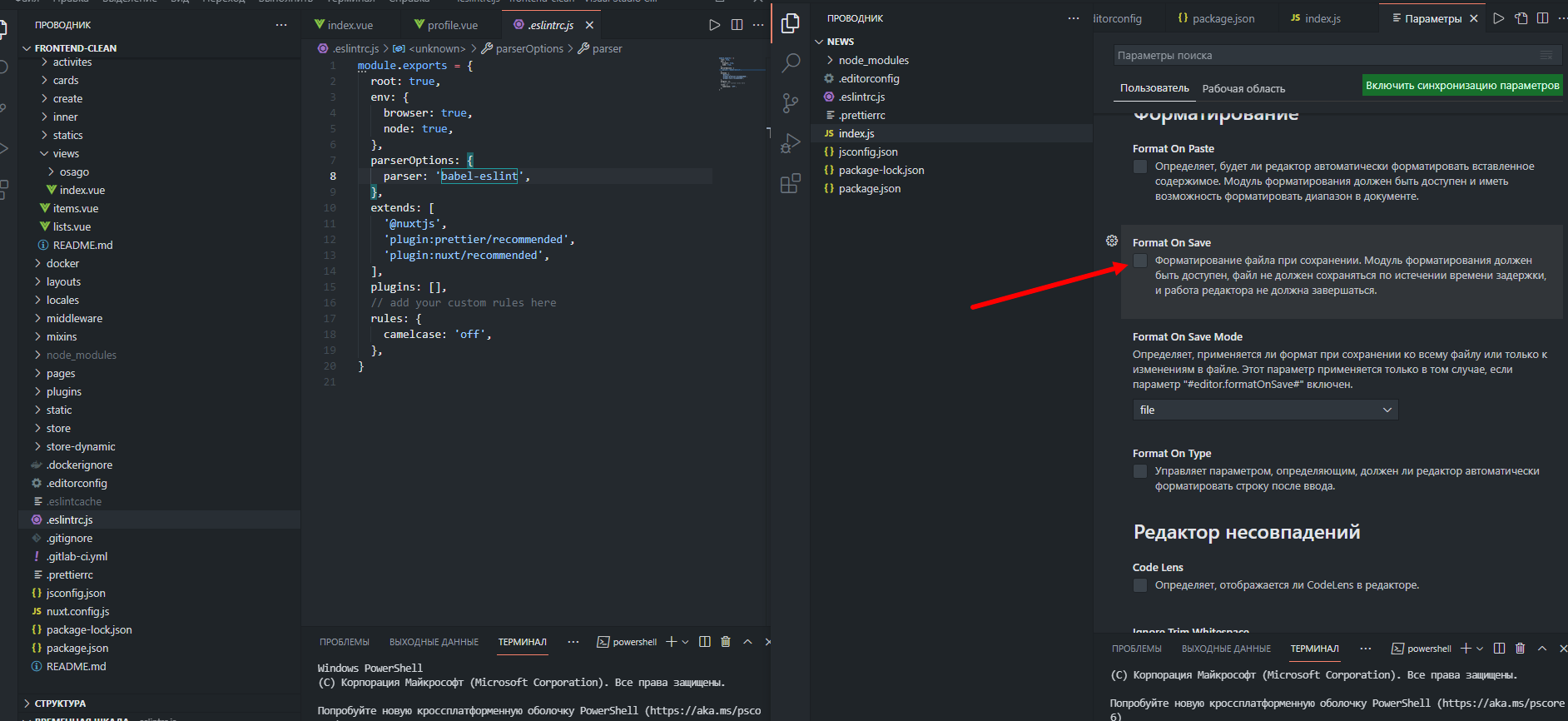Open ВЫХОДНЫЕ ДАННЫЕ tab in right panel
This screenshot has height=721, width=1568.
tap(1226, 649)
